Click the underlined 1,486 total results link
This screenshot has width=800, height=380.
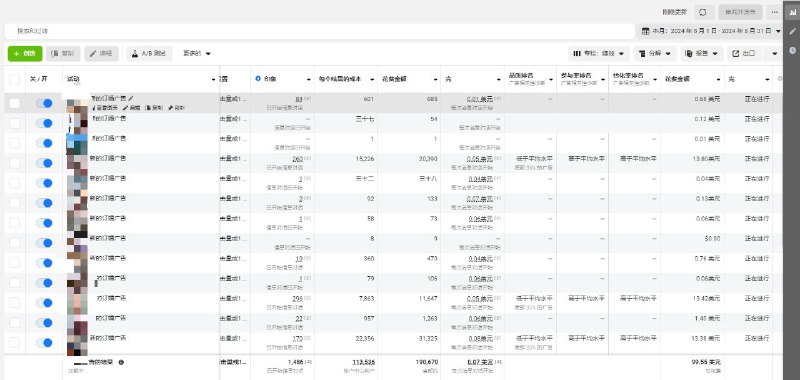click(x=295, y=362)
